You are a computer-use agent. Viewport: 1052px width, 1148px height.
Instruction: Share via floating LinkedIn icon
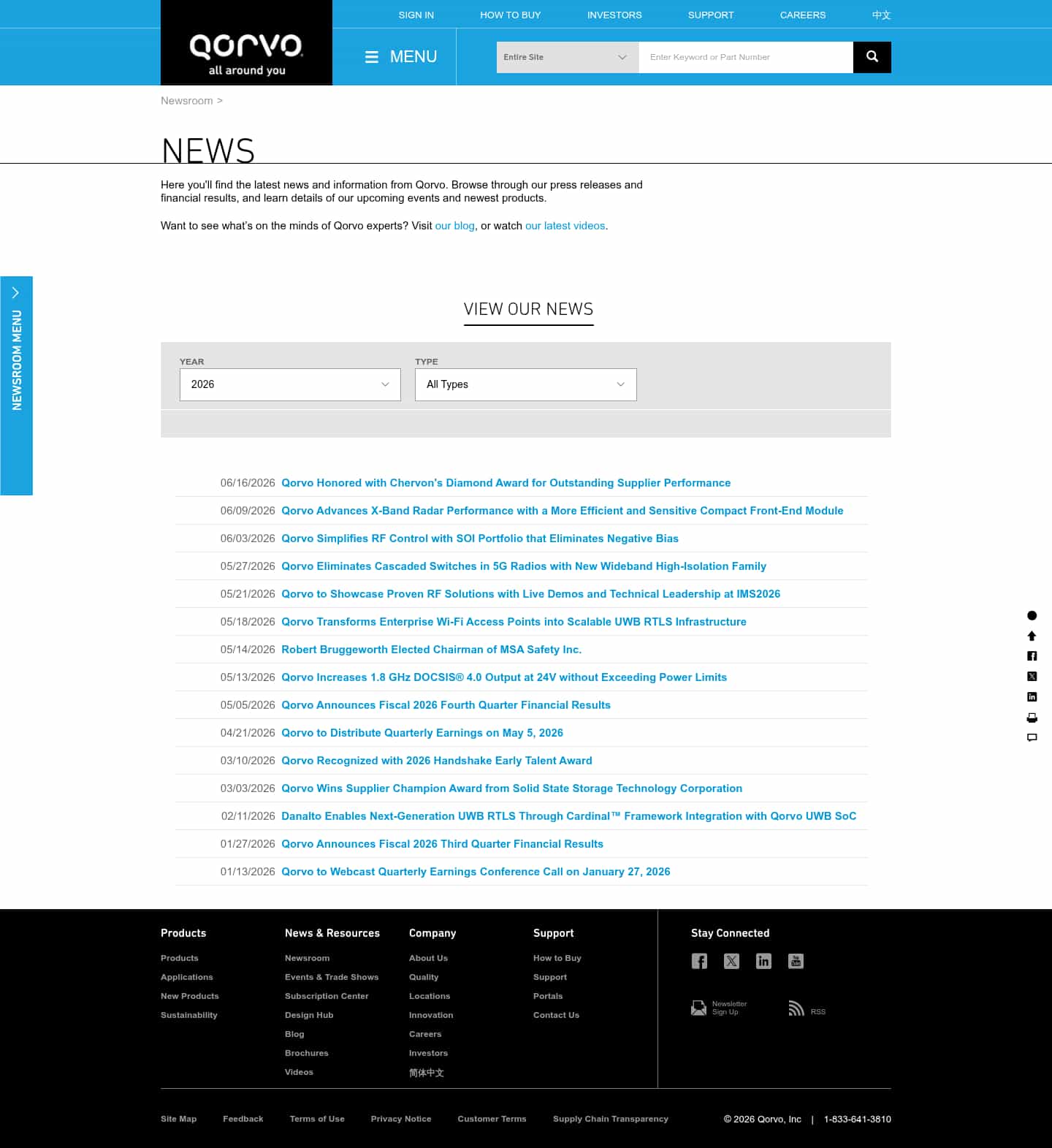coord(1032,697)
